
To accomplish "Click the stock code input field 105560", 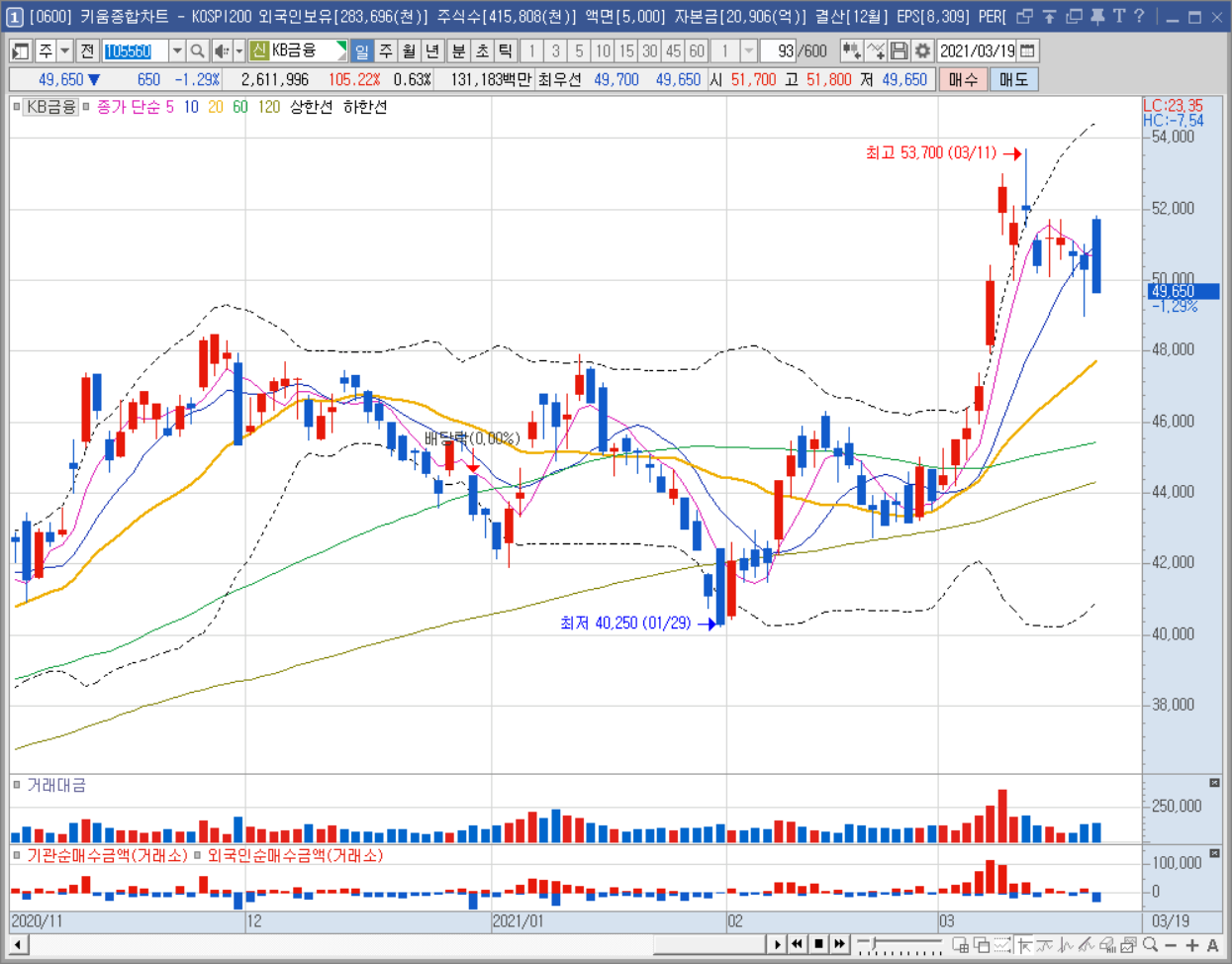I will (x=135, y=50).
